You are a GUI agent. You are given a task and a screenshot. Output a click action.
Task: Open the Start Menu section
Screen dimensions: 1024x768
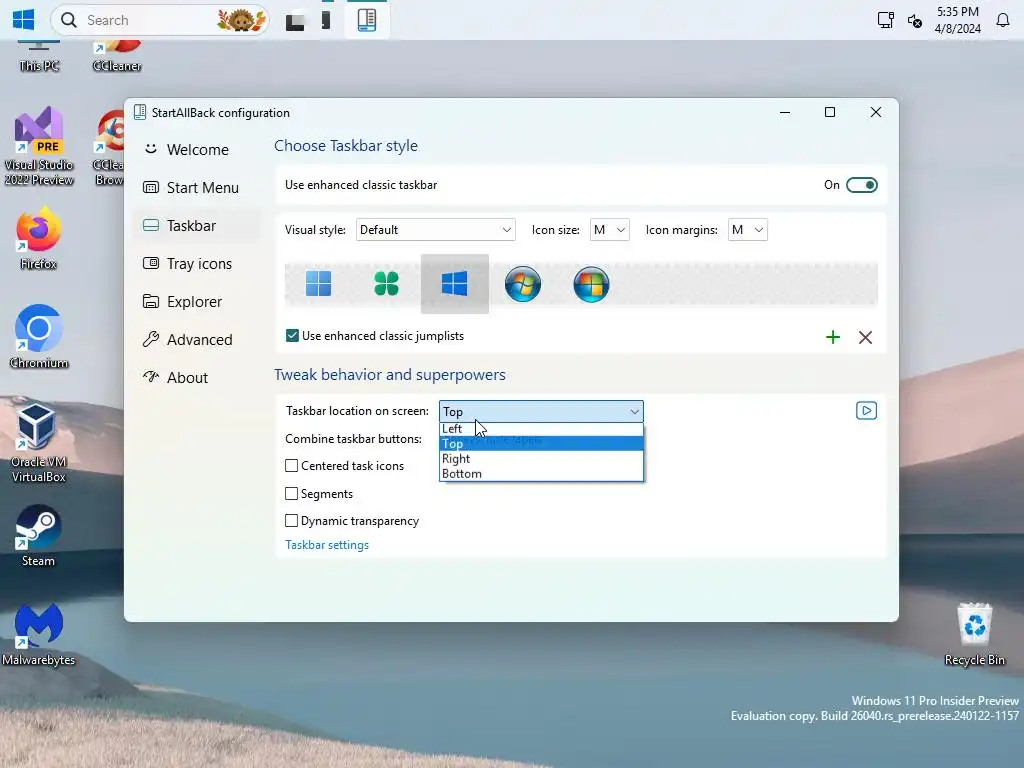pyautogui.click(x=196, y=187)
